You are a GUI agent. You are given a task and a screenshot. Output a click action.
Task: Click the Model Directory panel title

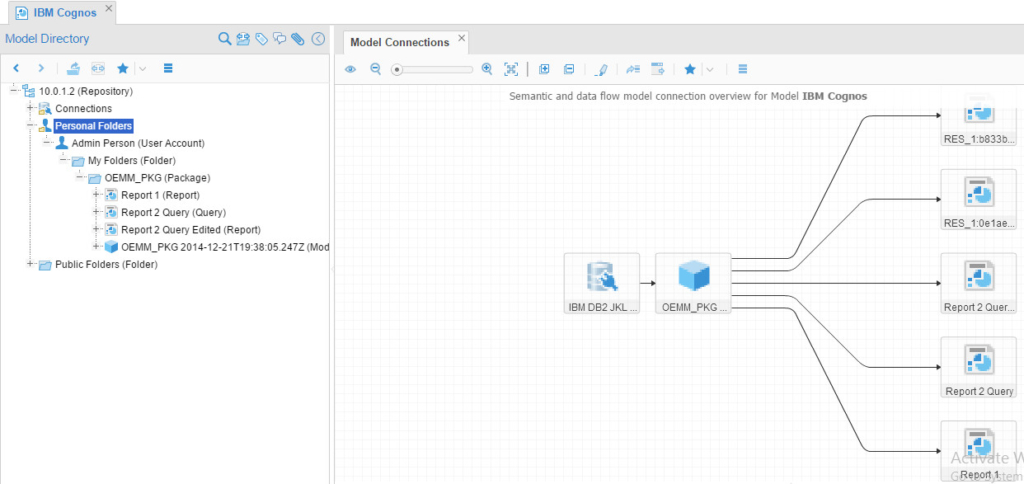47,39
